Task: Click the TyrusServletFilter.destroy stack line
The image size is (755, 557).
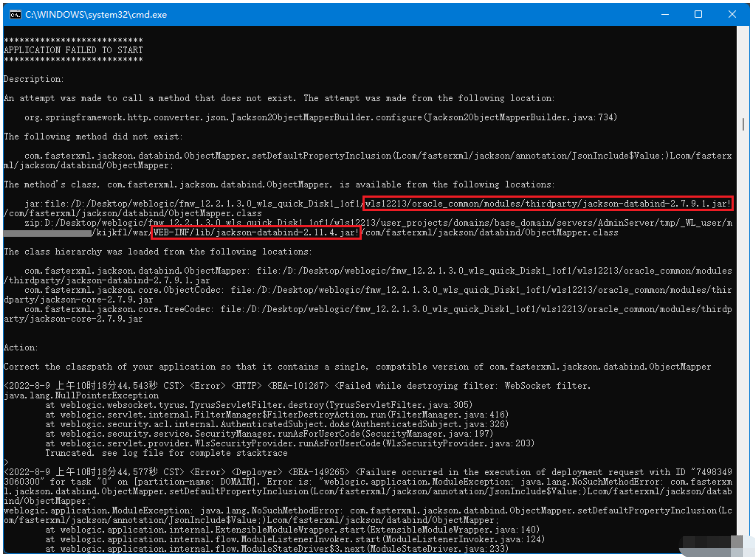Action: [259, 405]
